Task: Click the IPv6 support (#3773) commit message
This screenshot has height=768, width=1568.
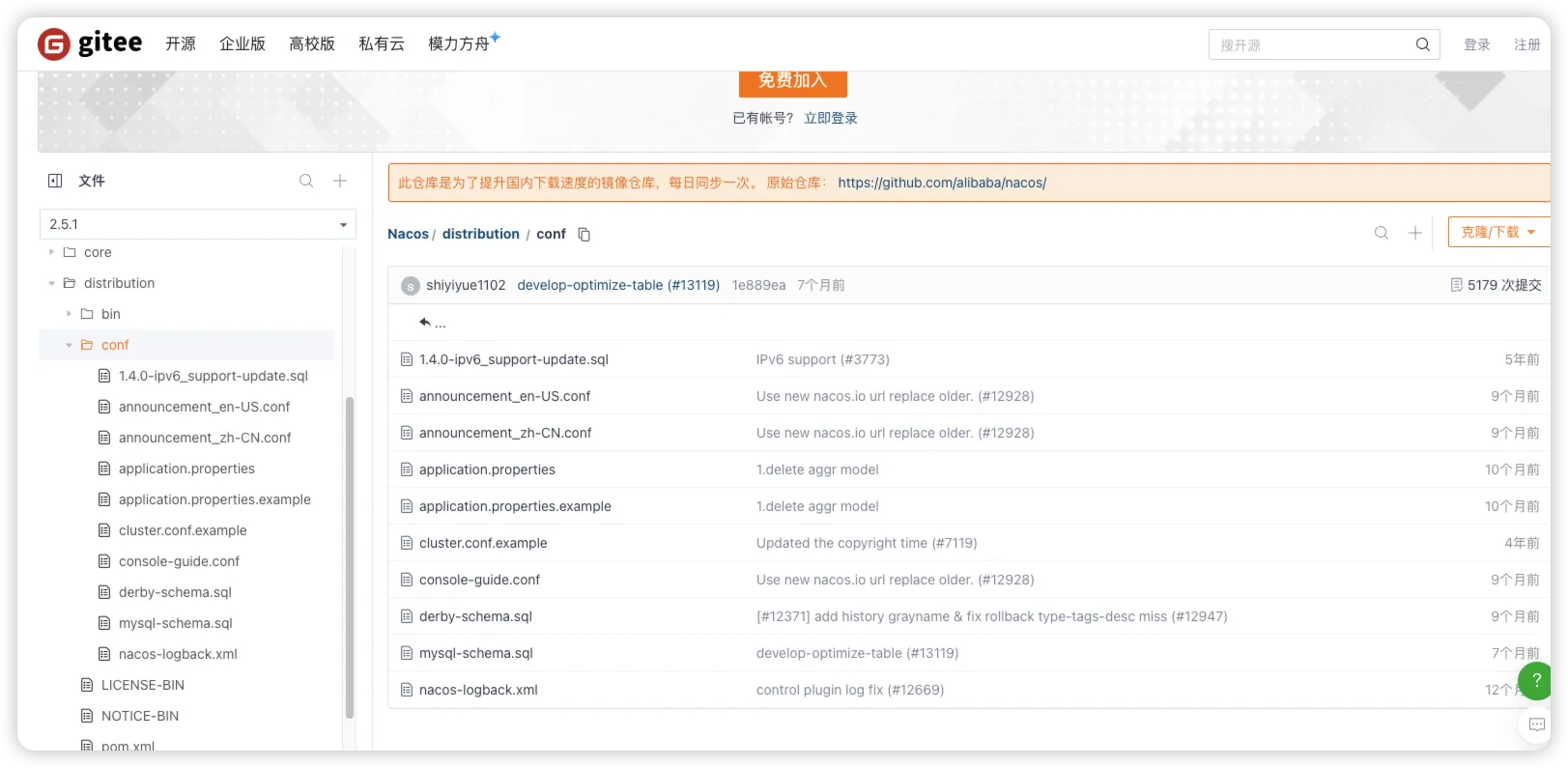Action: (823, 359)
